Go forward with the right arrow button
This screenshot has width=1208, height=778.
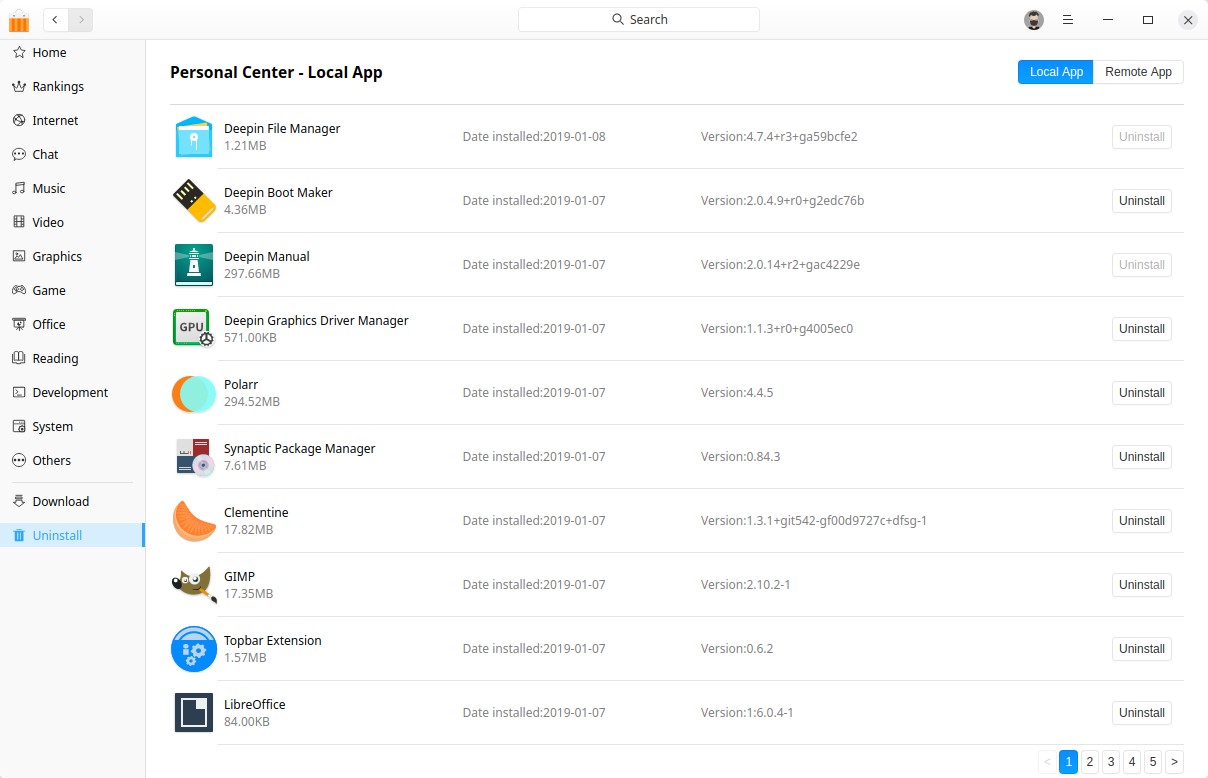(x=81, y=19)
